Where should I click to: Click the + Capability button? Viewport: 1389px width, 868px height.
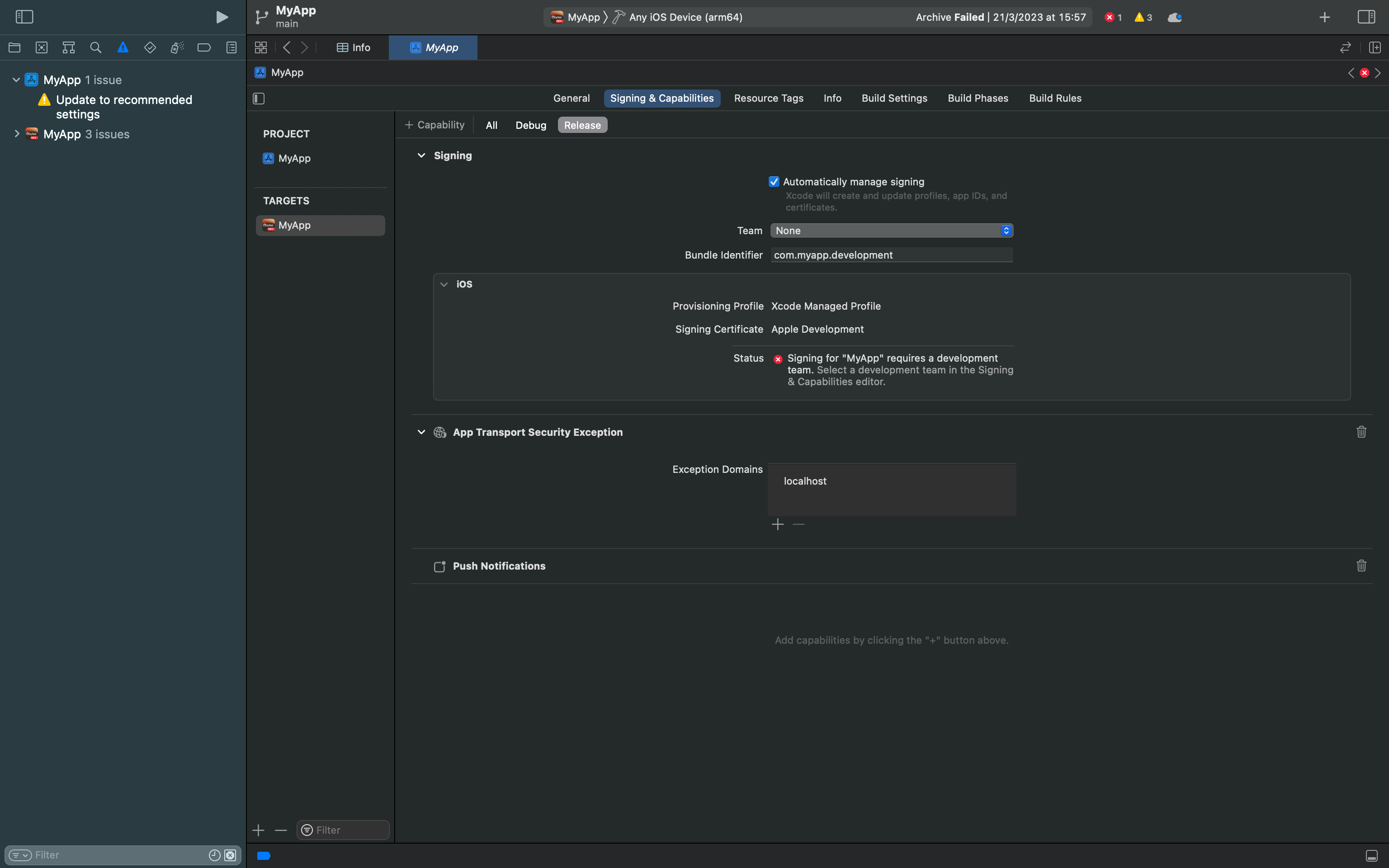(x=435, y=125)
